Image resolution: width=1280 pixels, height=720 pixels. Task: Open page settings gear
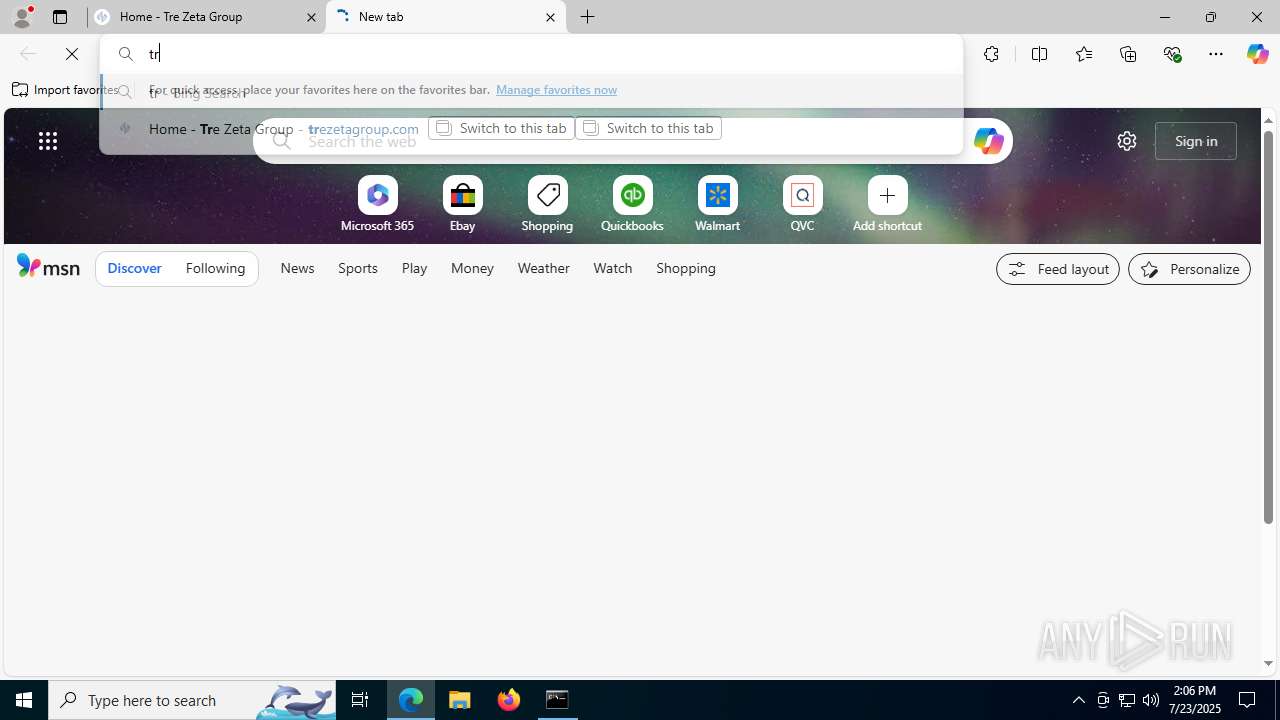(x=1127, y=141)
